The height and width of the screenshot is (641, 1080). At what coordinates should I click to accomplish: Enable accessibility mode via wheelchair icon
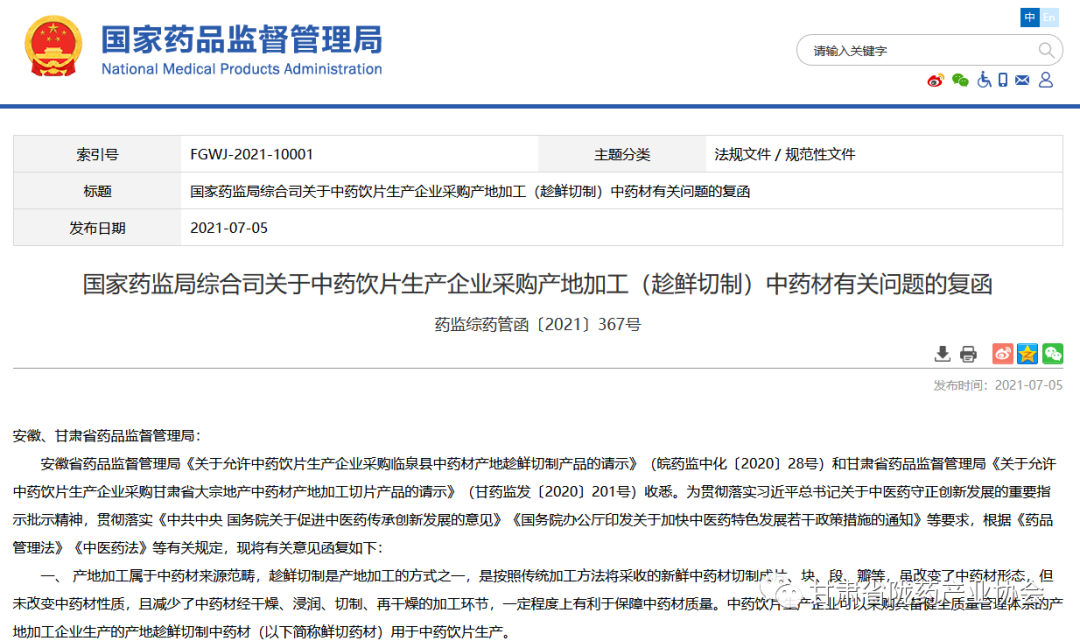pos(983,80)
